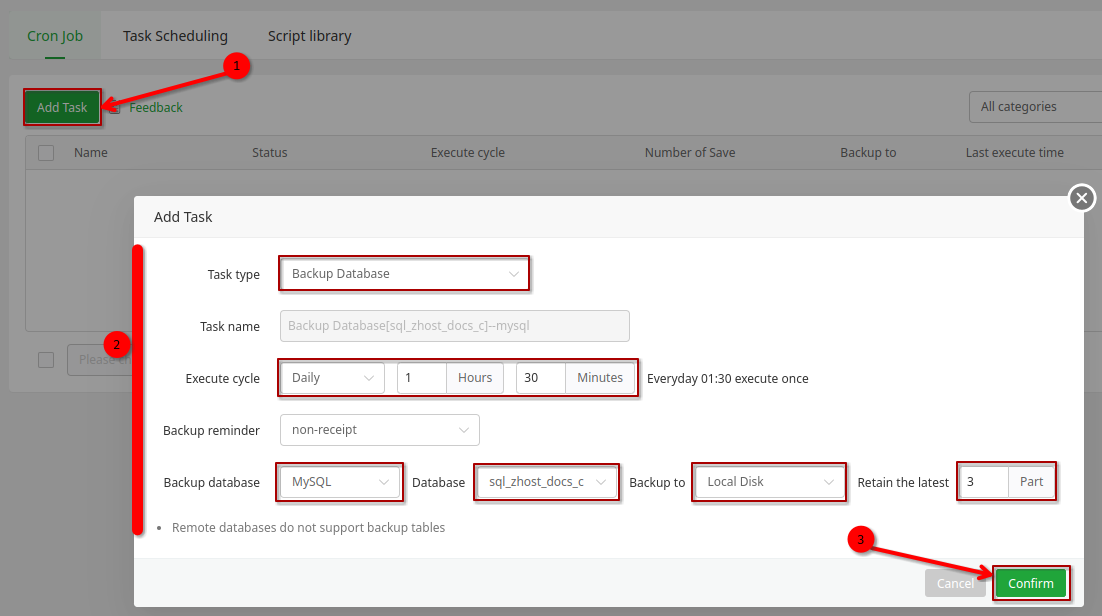
Task: Click the Retain the latest number field
Action: pyautogui.click(x=983, y=482)
